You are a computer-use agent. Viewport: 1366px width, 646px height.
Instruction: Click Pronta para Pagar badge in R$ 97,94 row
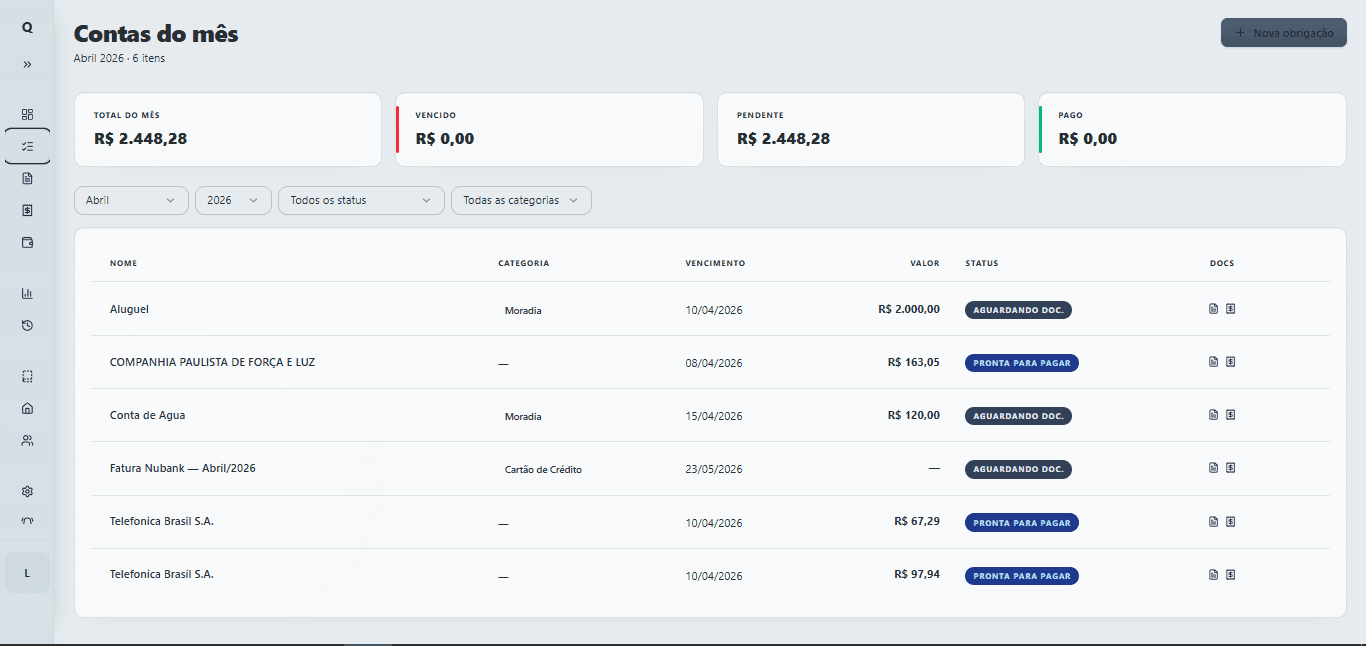(x=1022, y=576)
